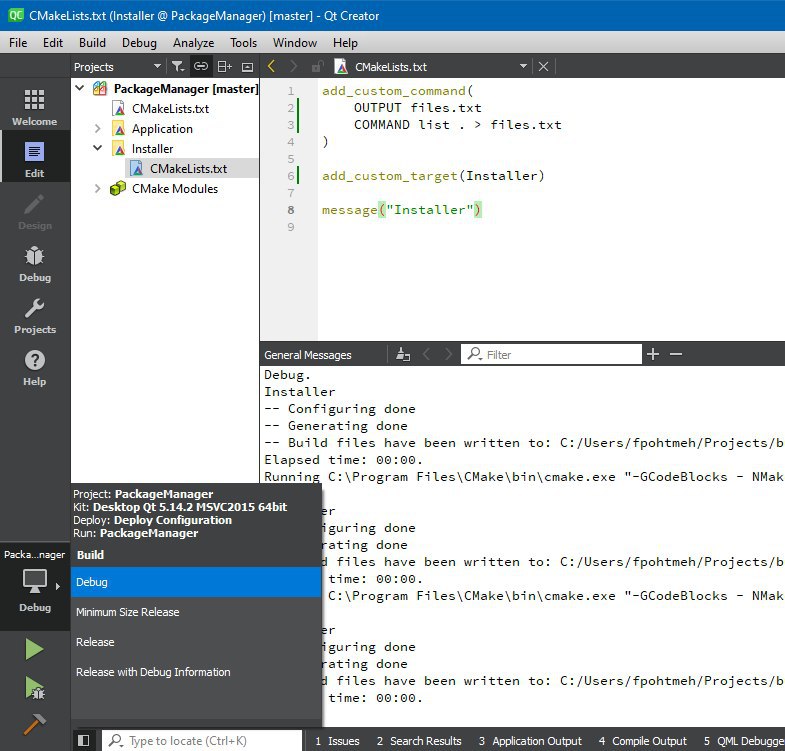Toggle synchronize with editor link icon
The image size is (785, 751).
coord(201,67)
